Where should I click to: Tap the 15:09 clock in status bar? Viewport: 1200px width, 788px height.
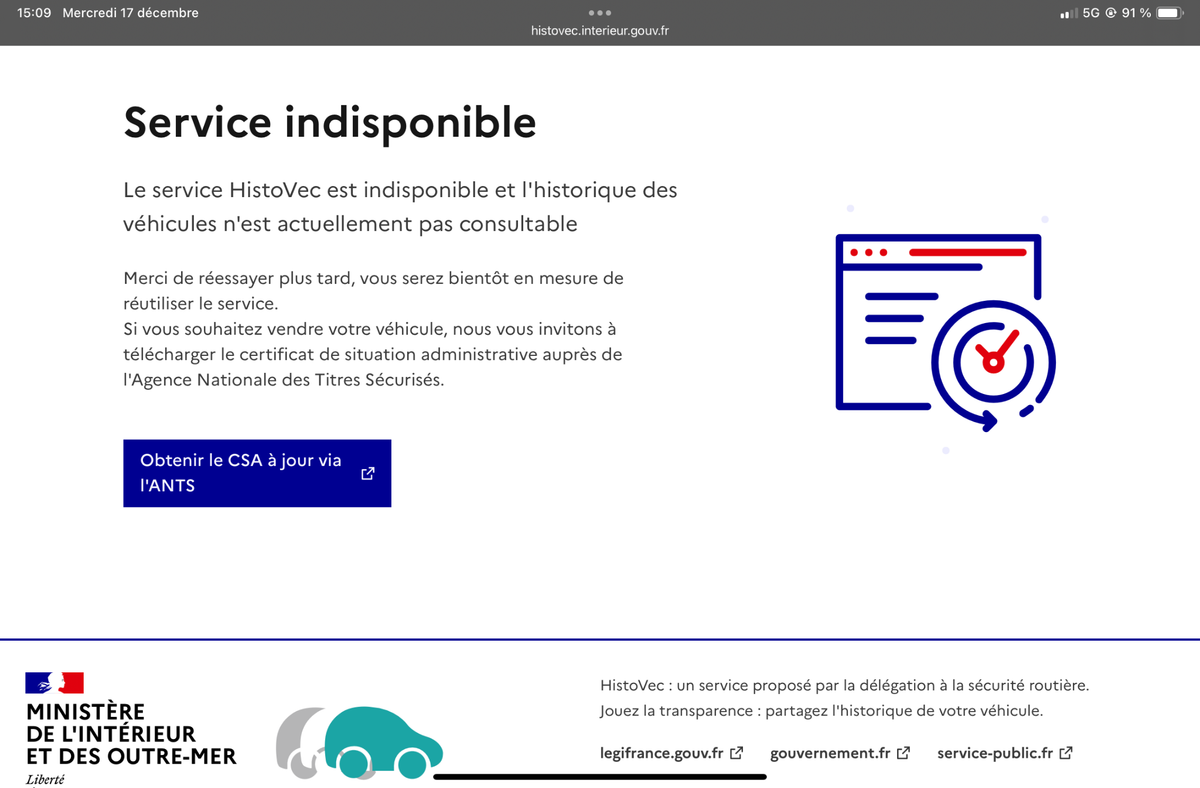point(34,13)
